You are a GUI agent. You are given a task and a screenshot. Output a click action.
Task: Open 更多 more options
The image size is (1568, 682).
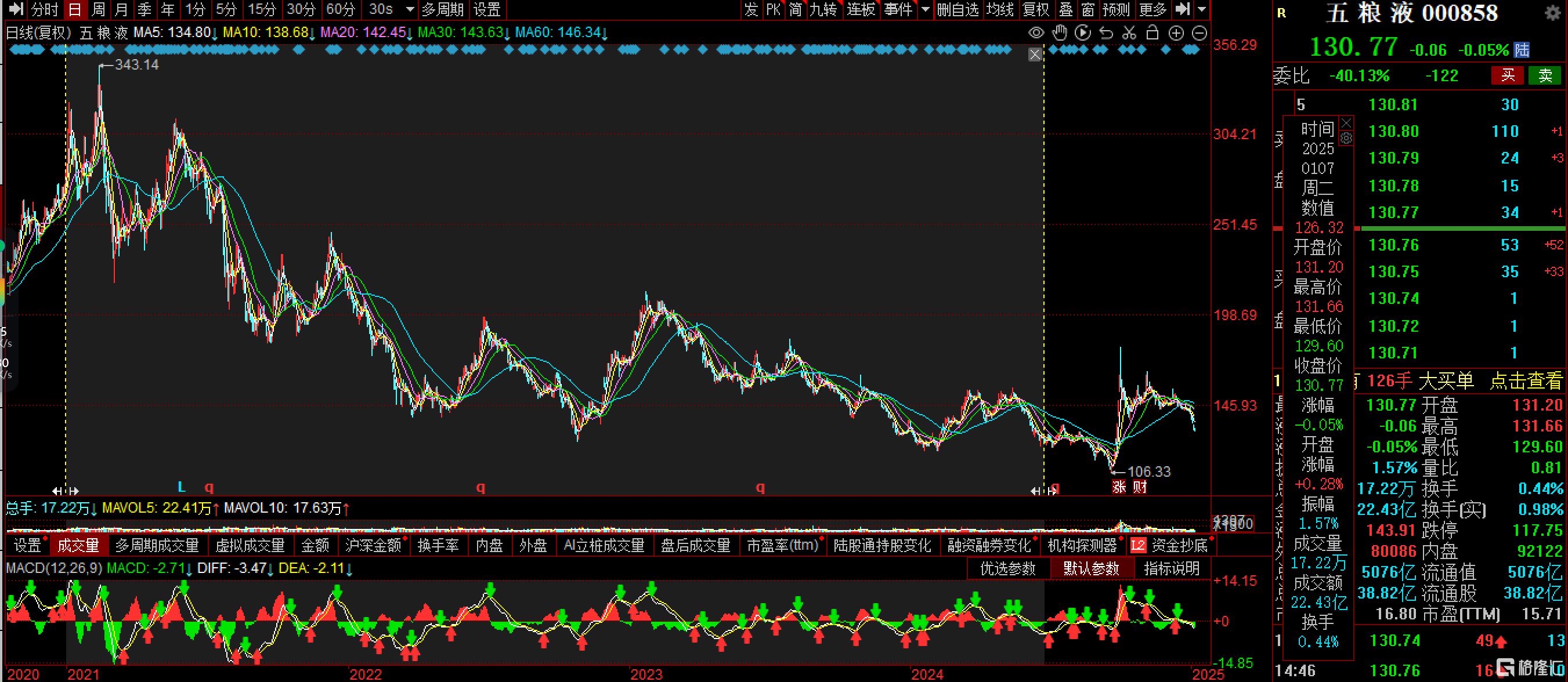[1152, 9]
